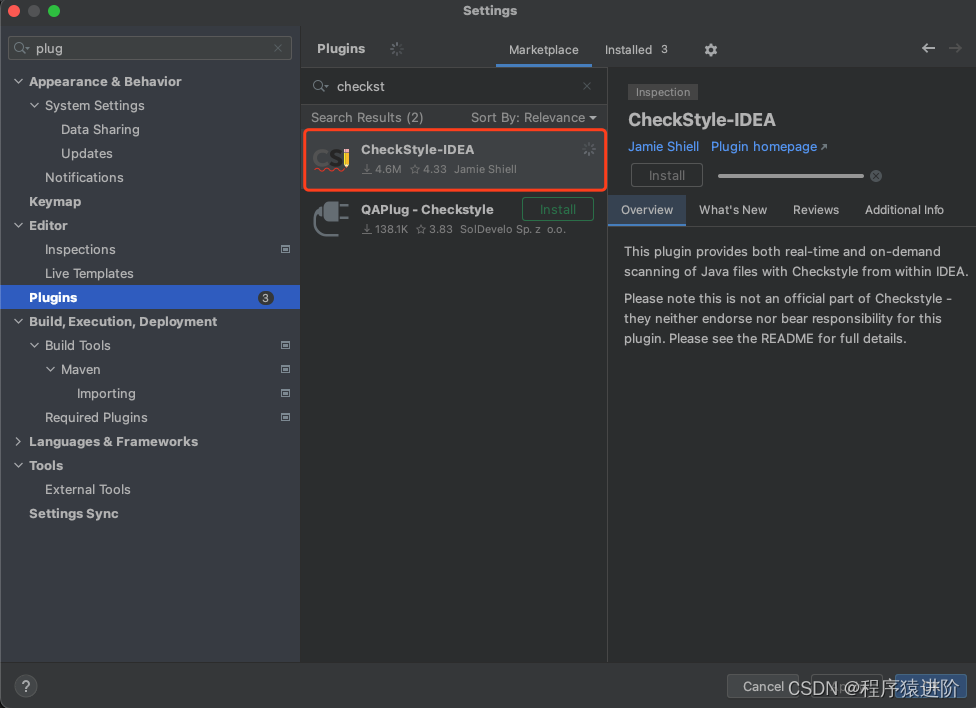Clear the plug filter in settings search
This screenshot has width=976, height=708.
coord(277,47)
